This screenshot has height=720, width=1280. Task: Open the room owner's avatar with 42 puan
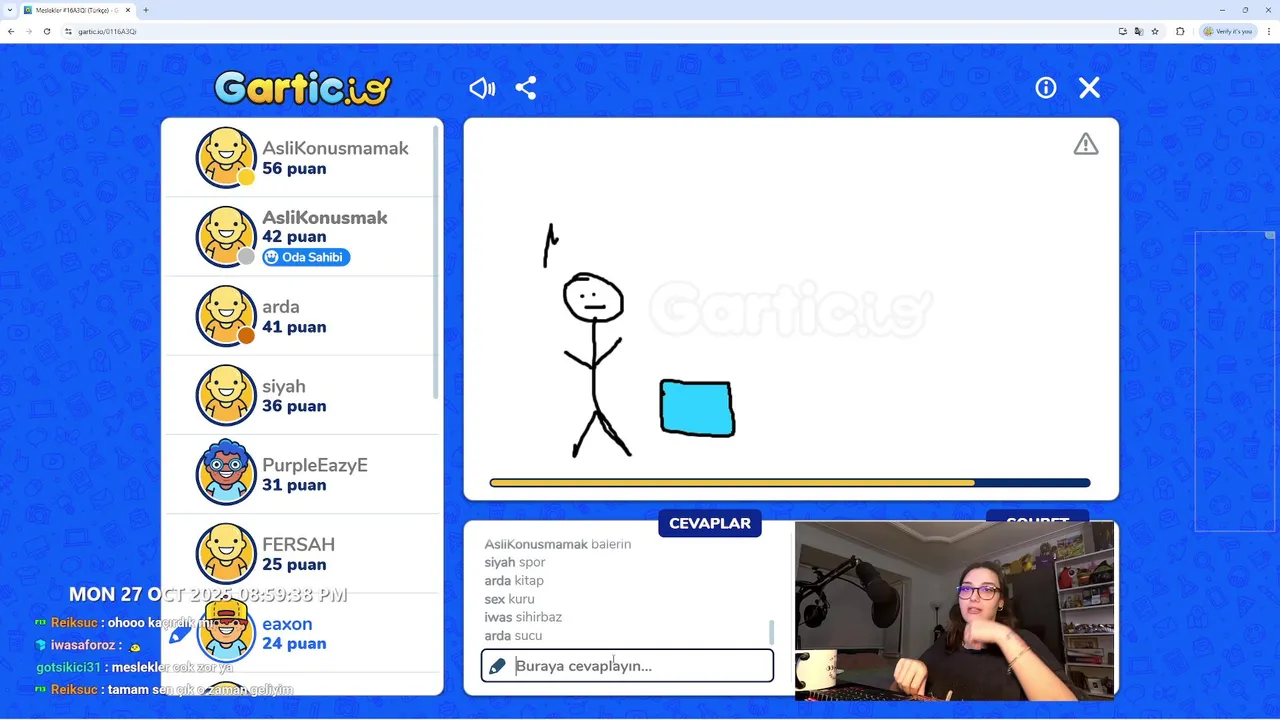point(226,237)
